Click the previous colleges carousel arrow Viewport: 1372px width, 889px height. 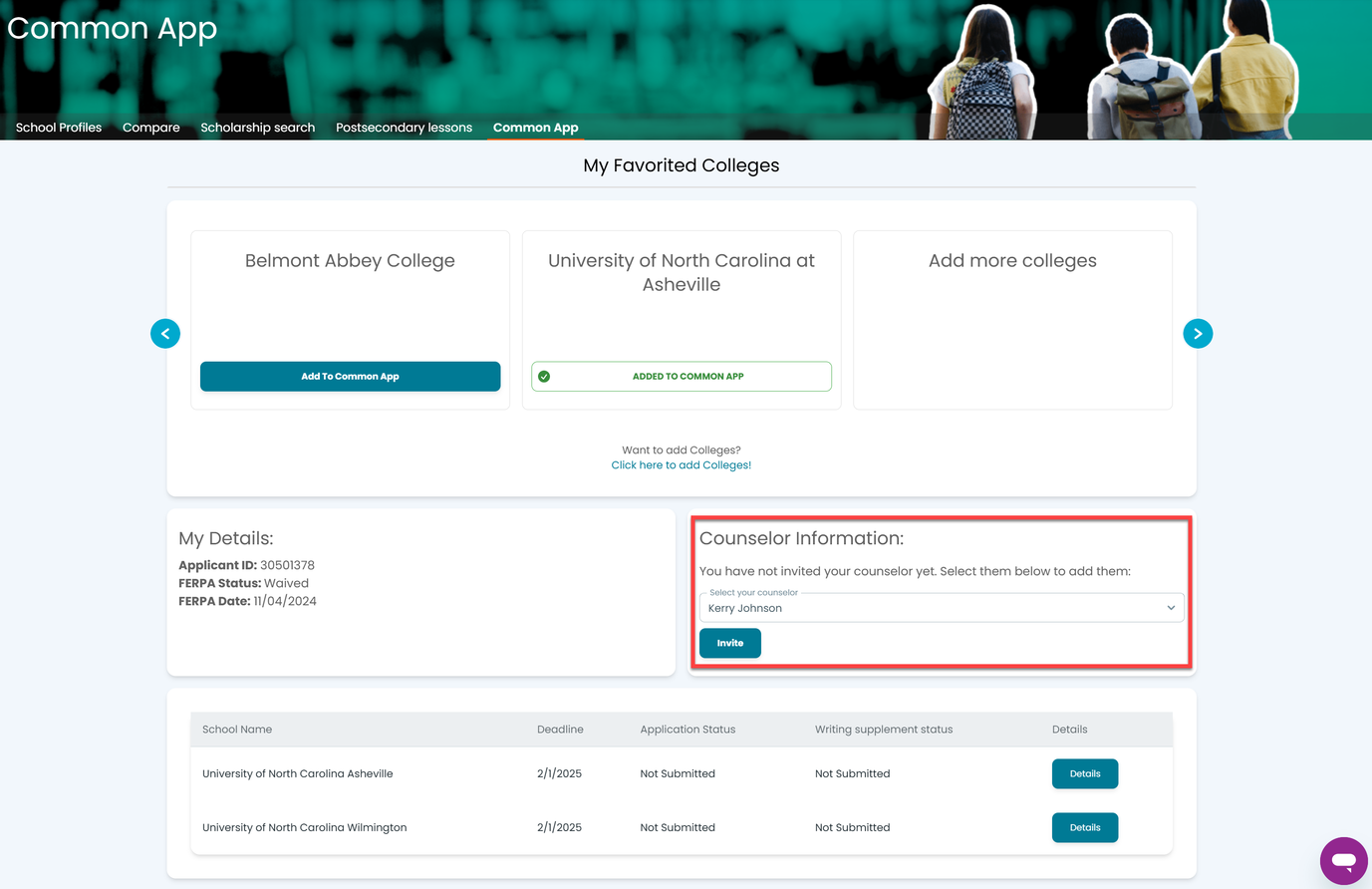(x=165, y=334)
